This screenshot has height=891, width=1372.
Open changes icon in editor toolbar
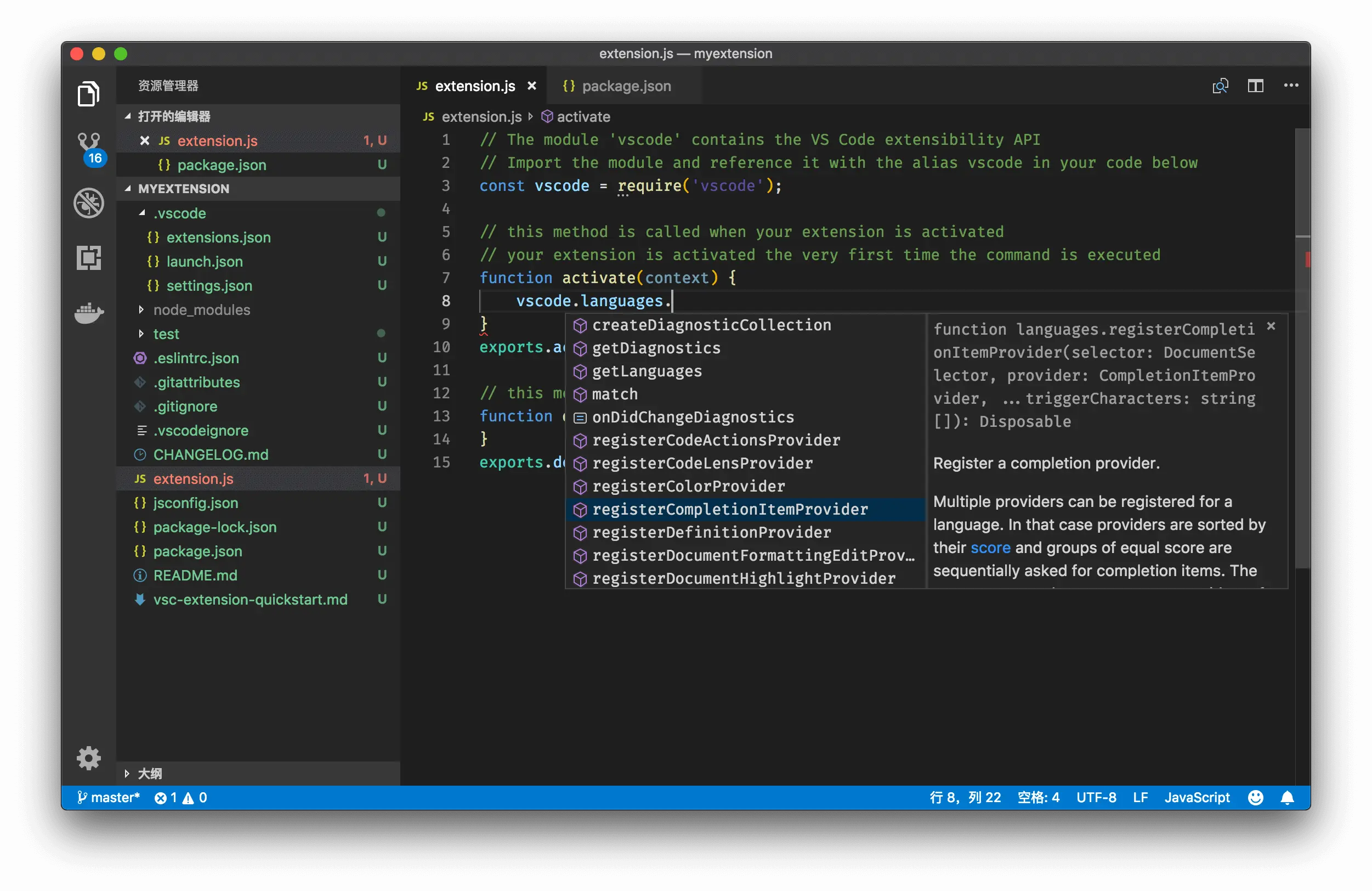pos(1221,86)
